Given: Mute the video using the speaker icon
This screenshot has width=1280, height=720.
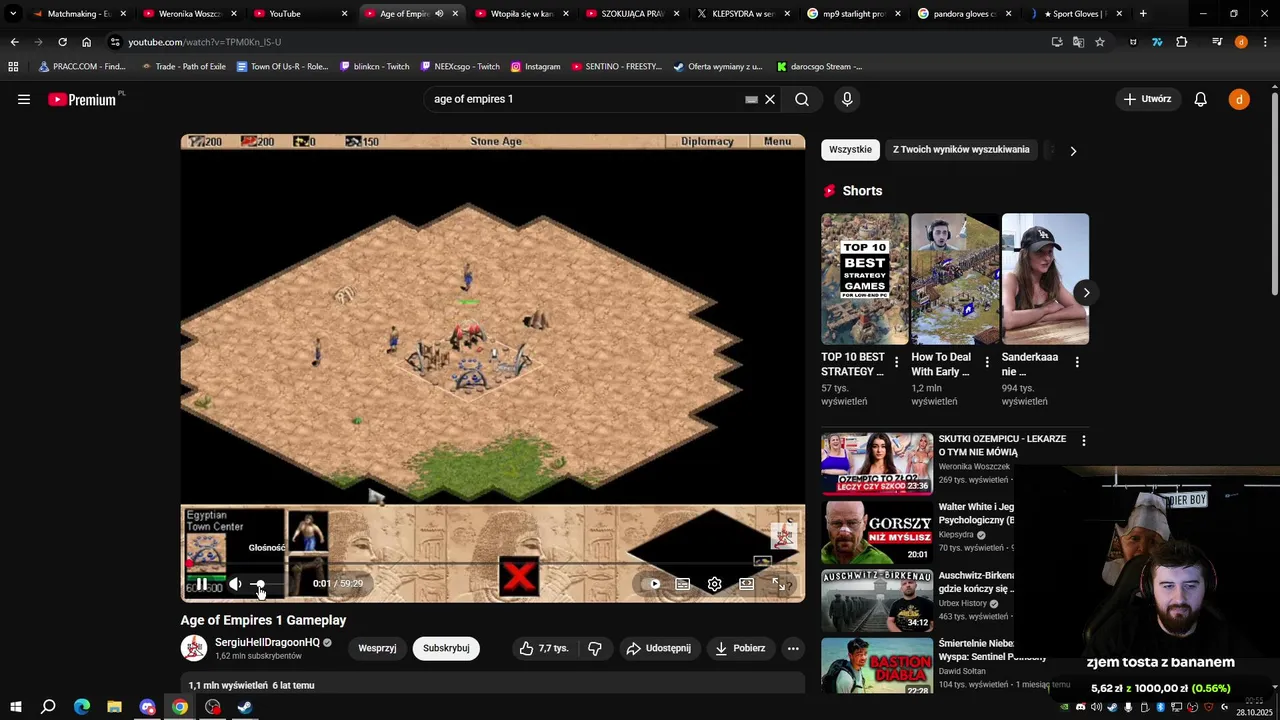Looking at the screenshot, I should (235, 584).
